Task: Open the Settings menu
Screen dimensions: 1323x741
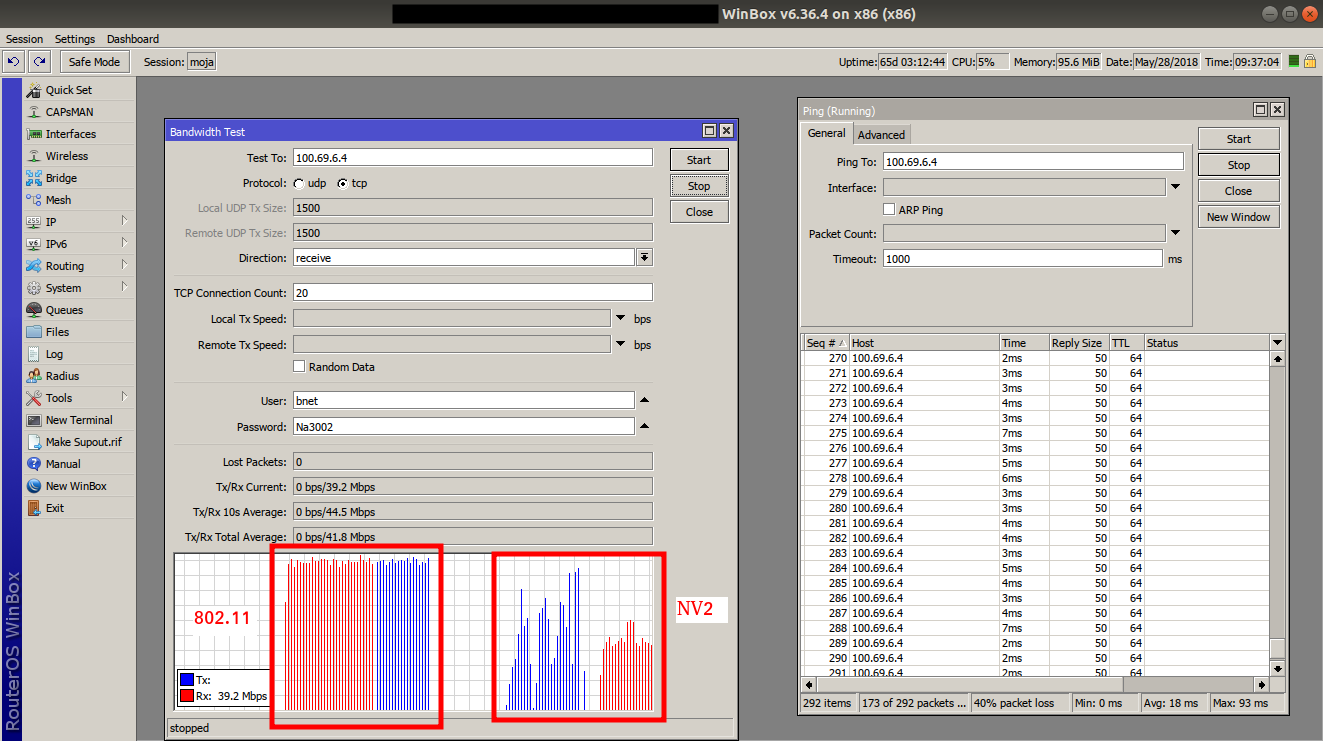Action: coord(75,39)
